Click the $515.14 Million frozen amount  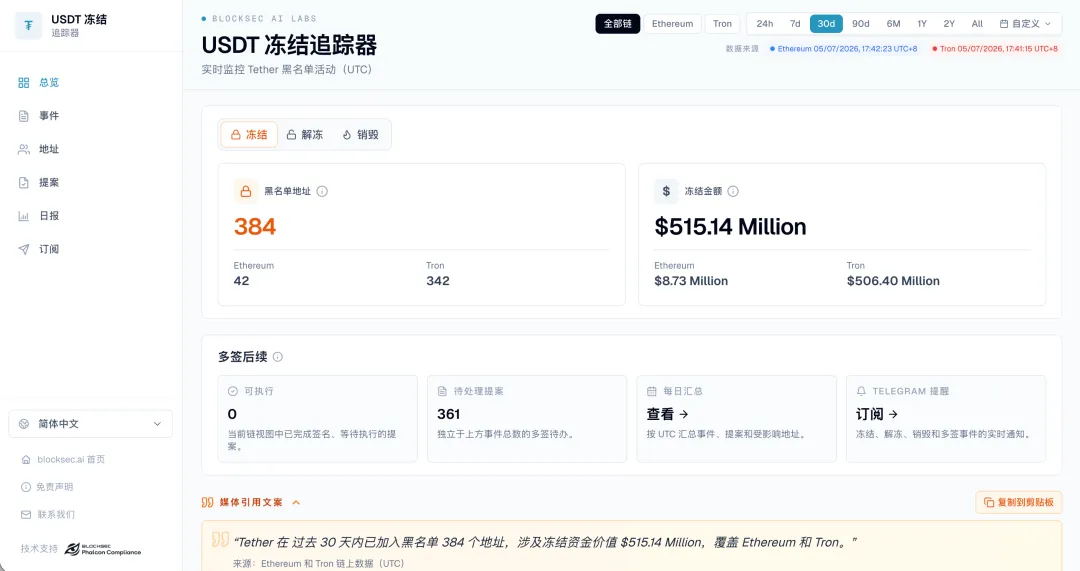point(730,227)
